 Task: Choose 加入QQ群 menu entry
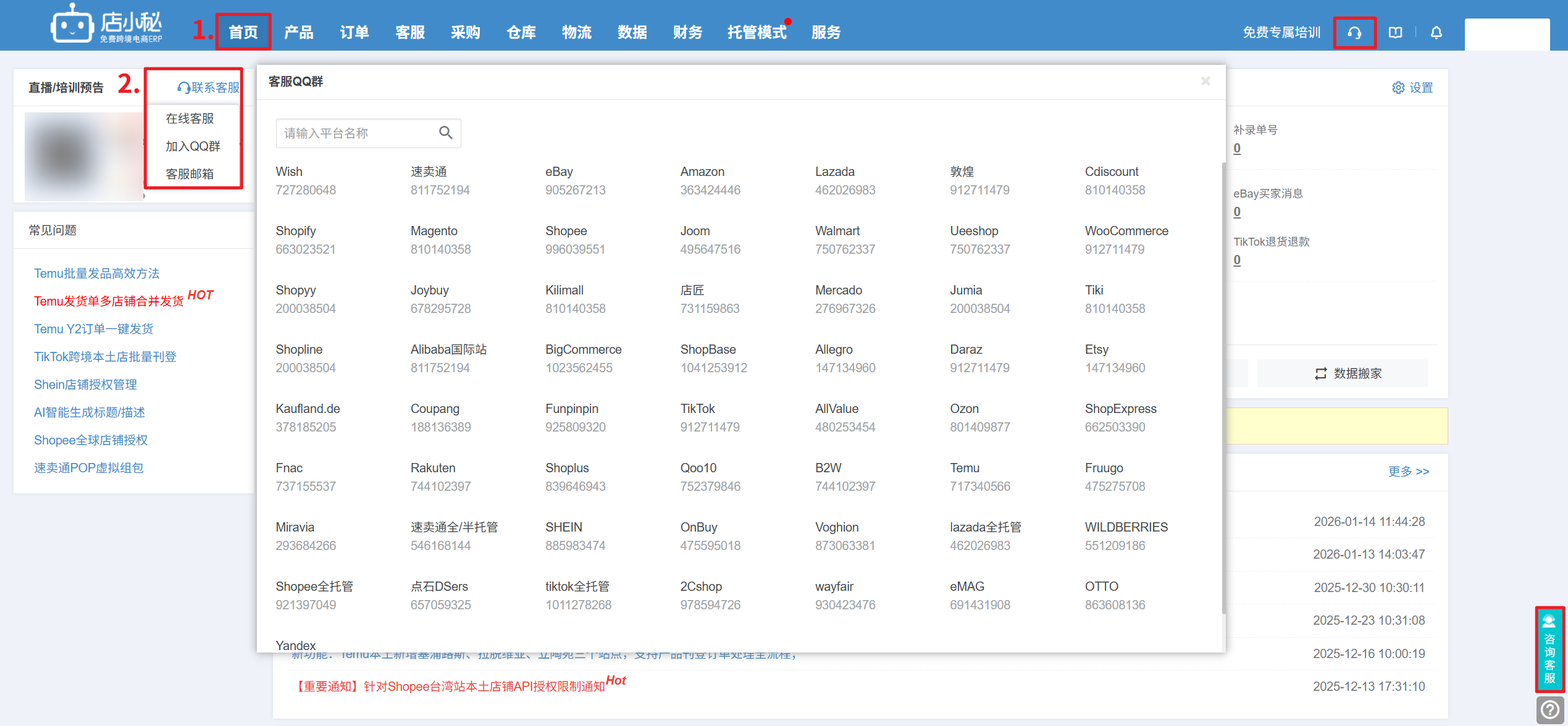click(x=193, y=146)
